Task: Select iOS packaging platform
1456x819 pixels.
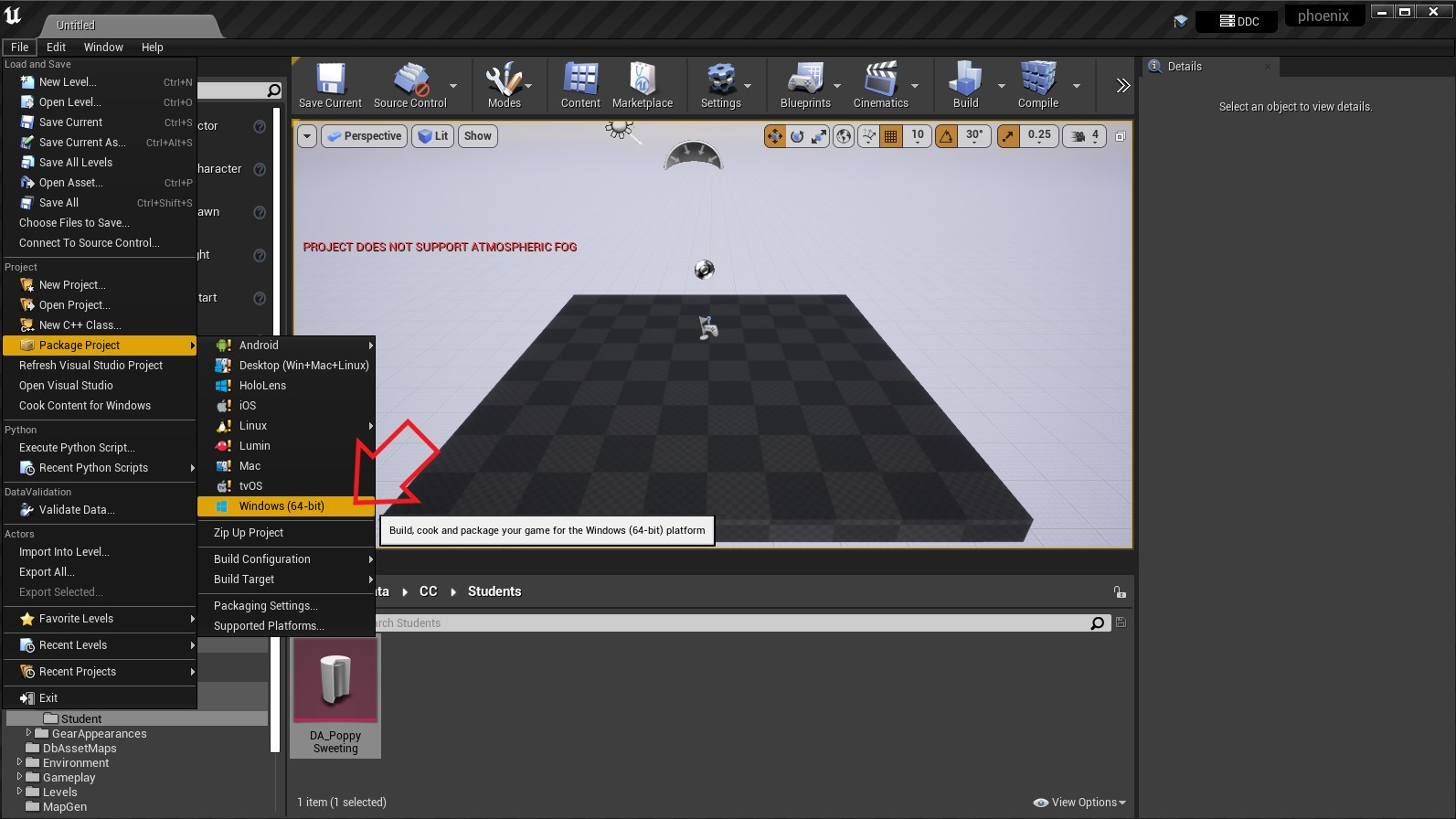Action: [286, 406]
